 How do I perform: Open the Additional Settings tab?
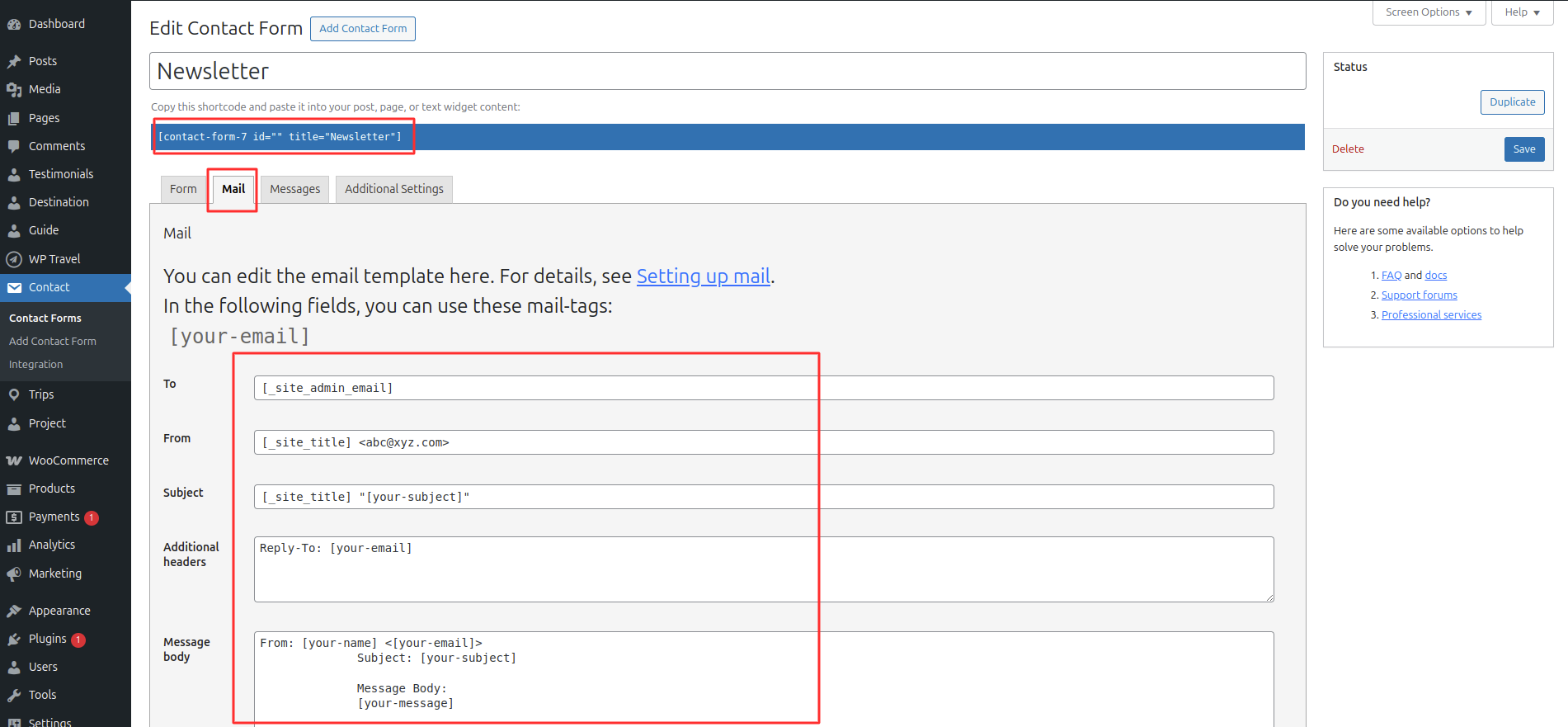pyautogui.click(x=393, y=189)
